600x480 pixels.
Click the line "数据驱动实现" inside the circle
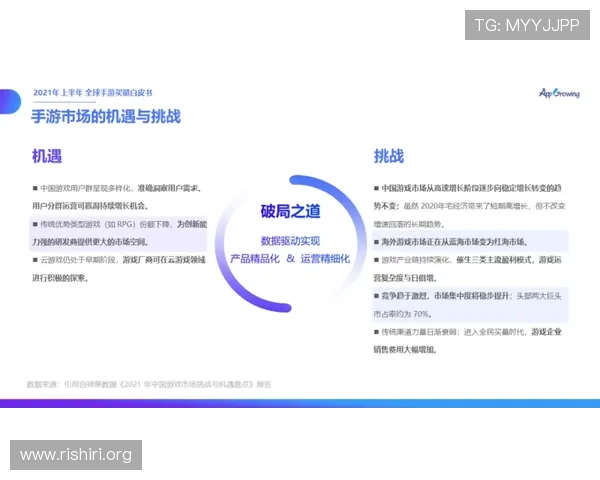(290, 241)
